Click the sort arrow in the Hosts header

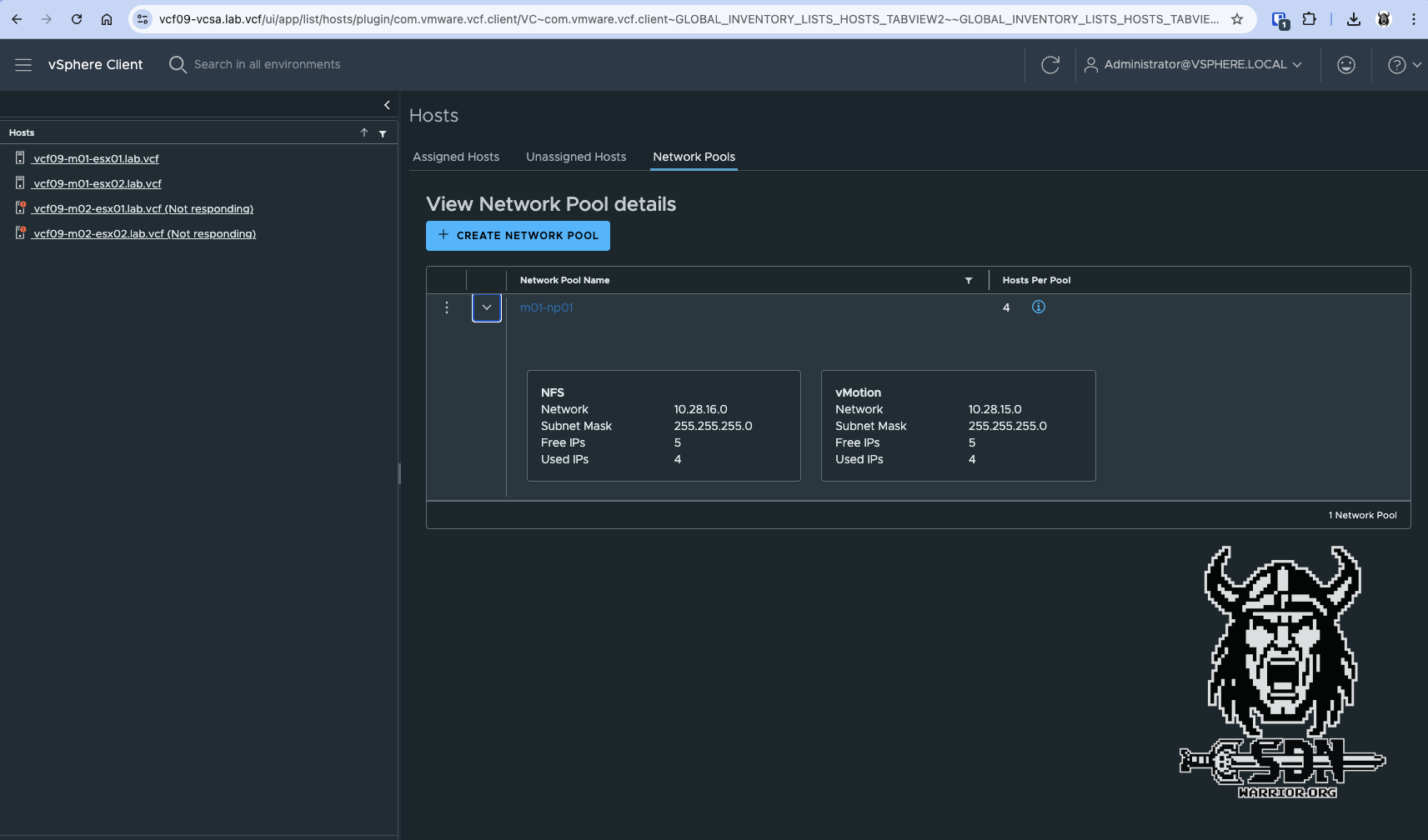[x=364, y=132]
